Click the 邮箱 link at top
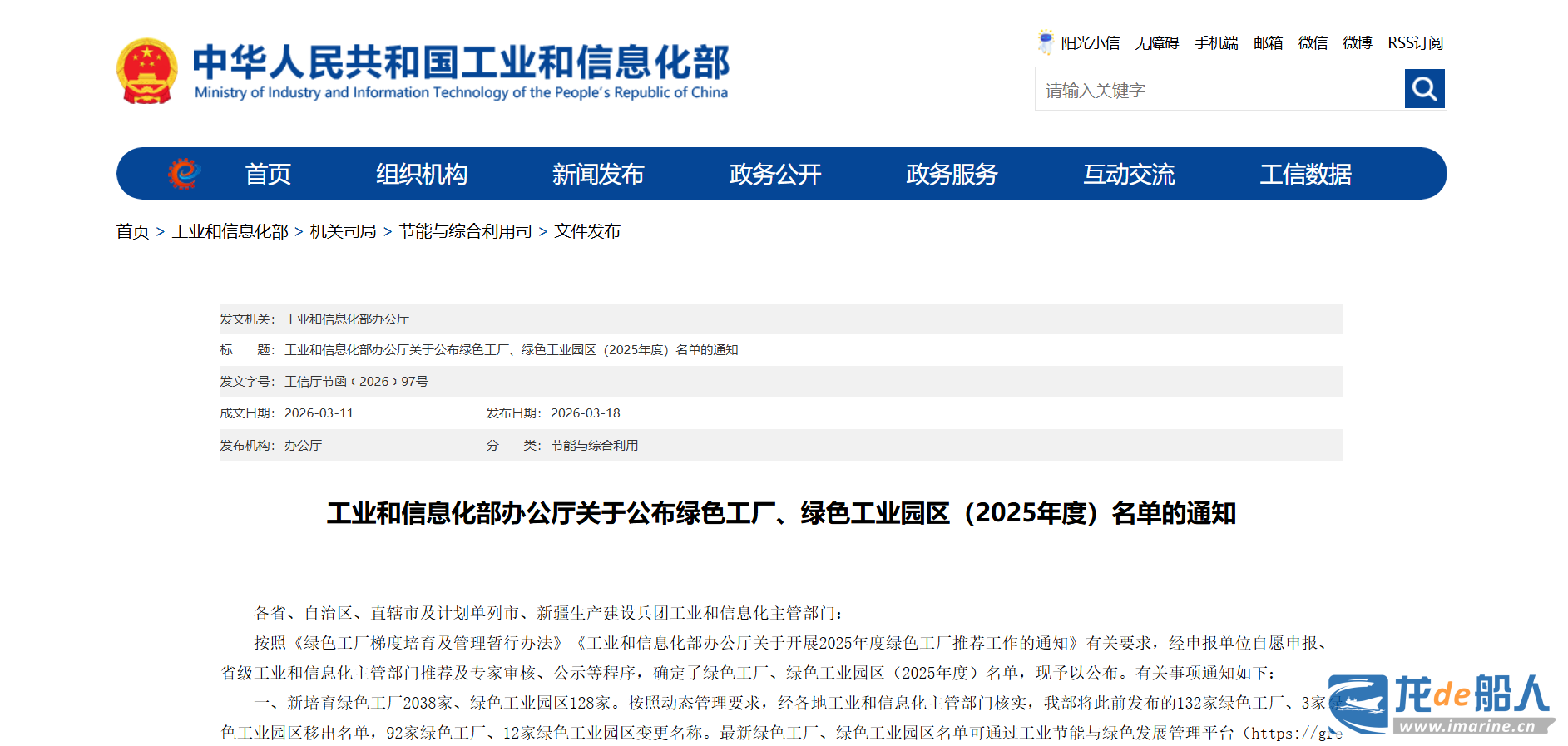The width and height of the screenshot is (1568, 746). [x=1268, y=43]
